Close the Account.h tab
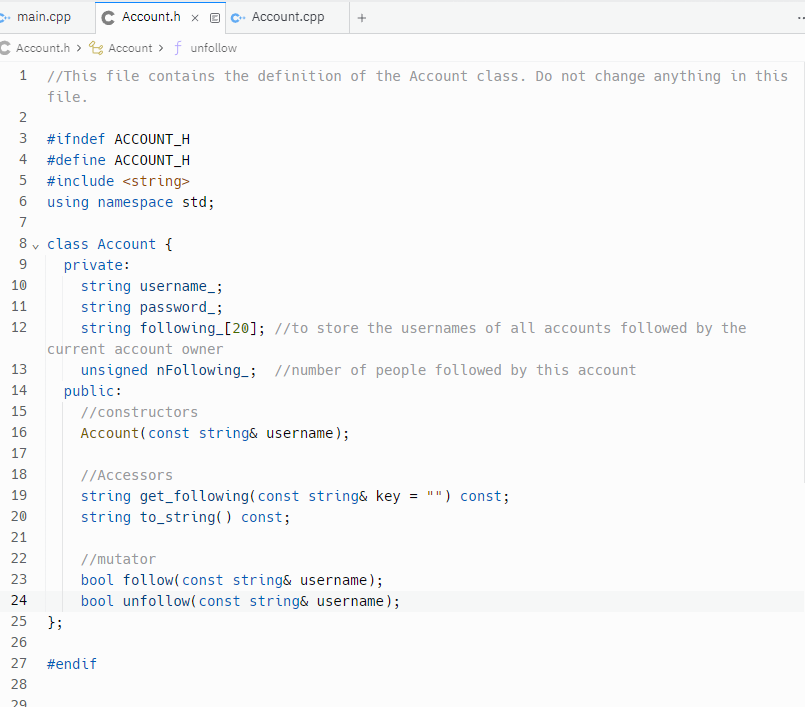Viewport: 805px width, 707px height. pos(194,16)
